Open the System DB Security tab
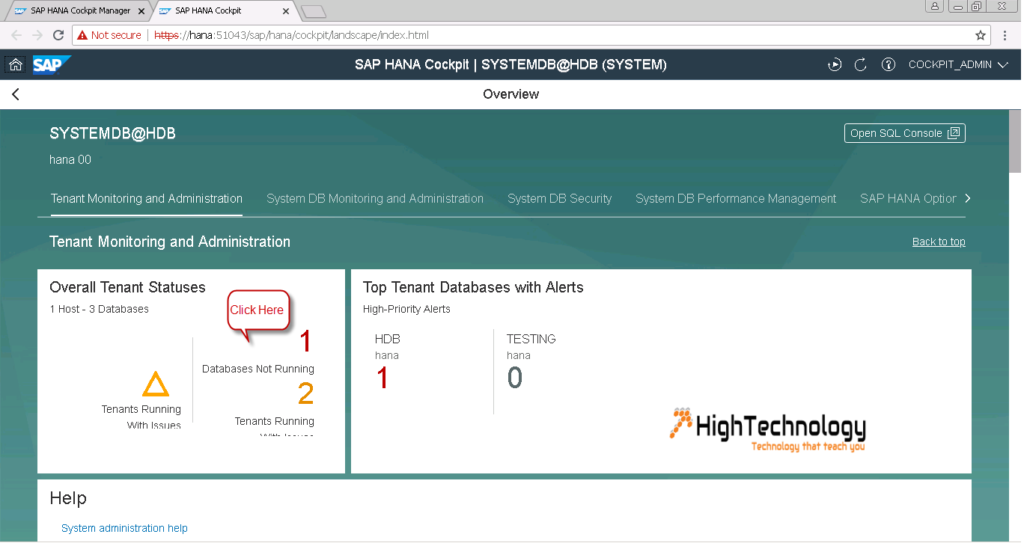 click(x=560, y=199)
